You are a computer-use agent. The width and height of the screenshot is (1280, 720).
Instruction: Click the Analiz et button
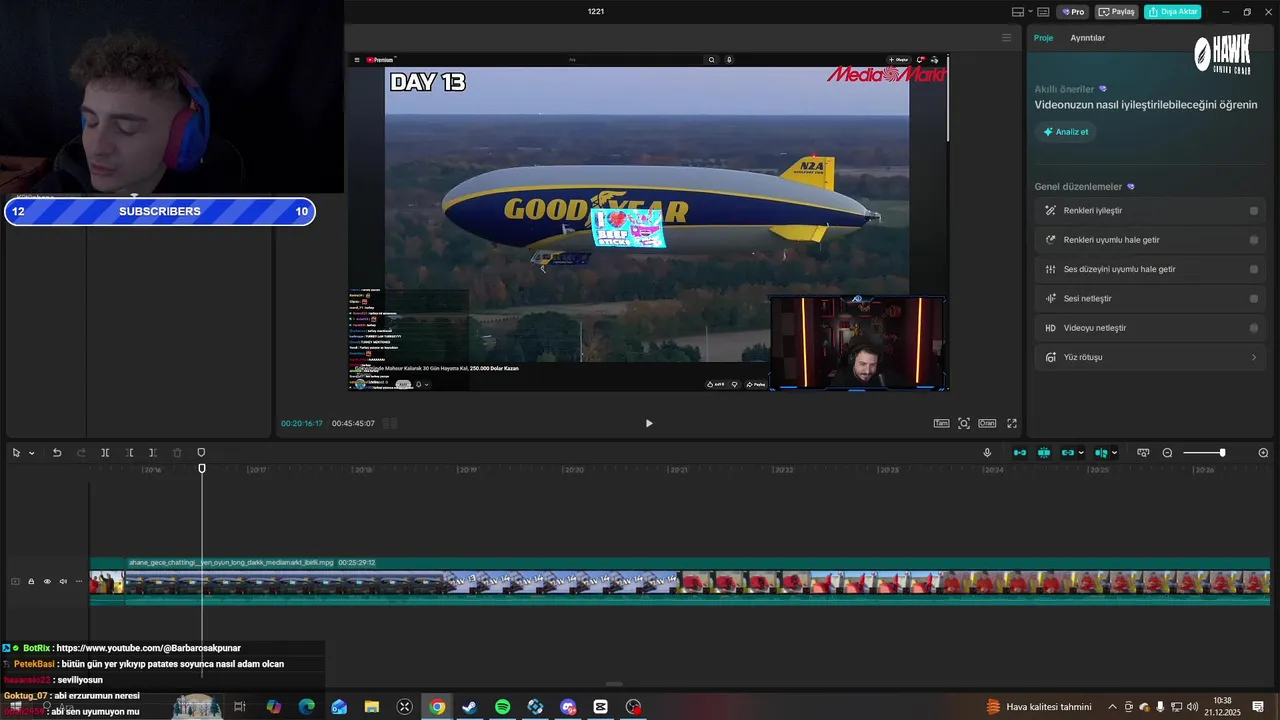coord(1066,132)
